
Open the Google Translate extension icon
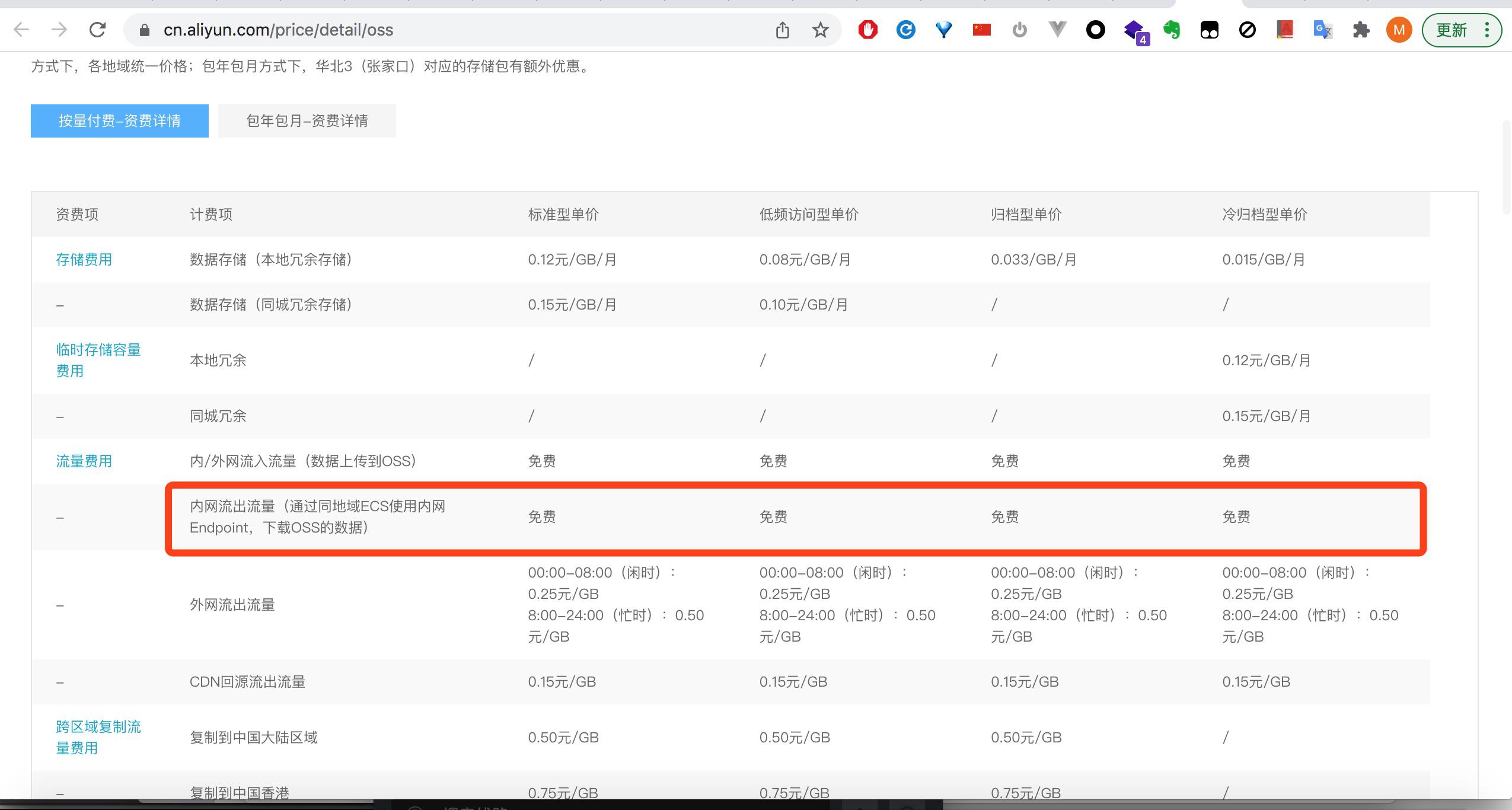pos(1322,30)
